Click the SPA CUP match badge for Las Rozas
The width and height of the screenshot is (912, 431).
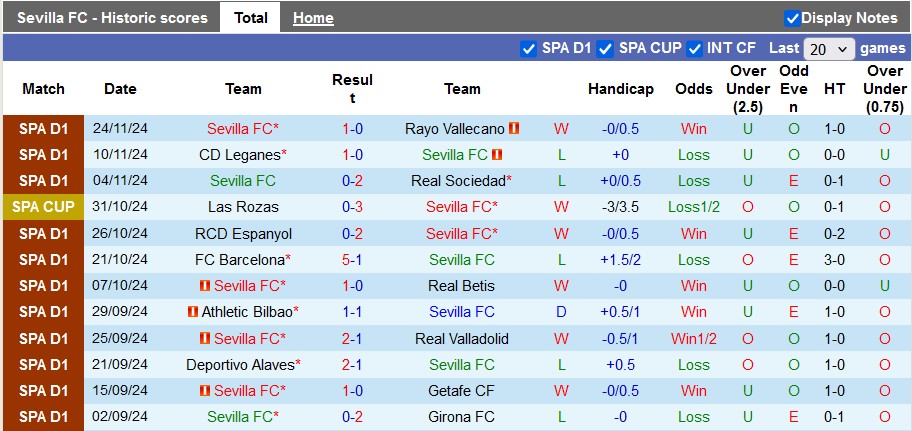pos(43,207)
